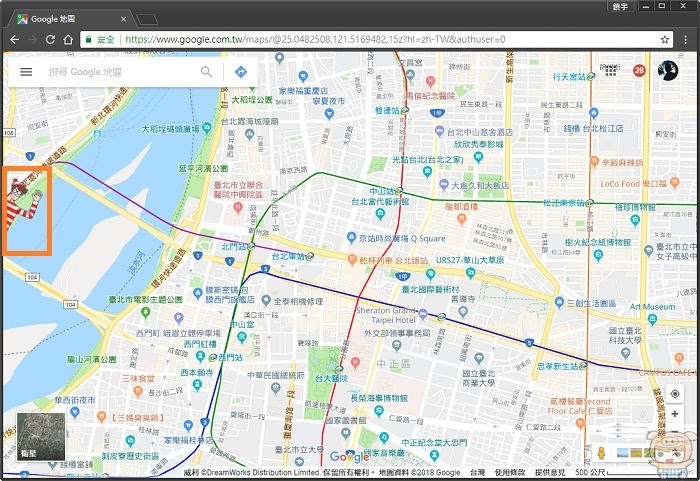Click the 乾杯列車 台北總站 restaurant pin
Screen dimensions: 700x481
[352, 259]
